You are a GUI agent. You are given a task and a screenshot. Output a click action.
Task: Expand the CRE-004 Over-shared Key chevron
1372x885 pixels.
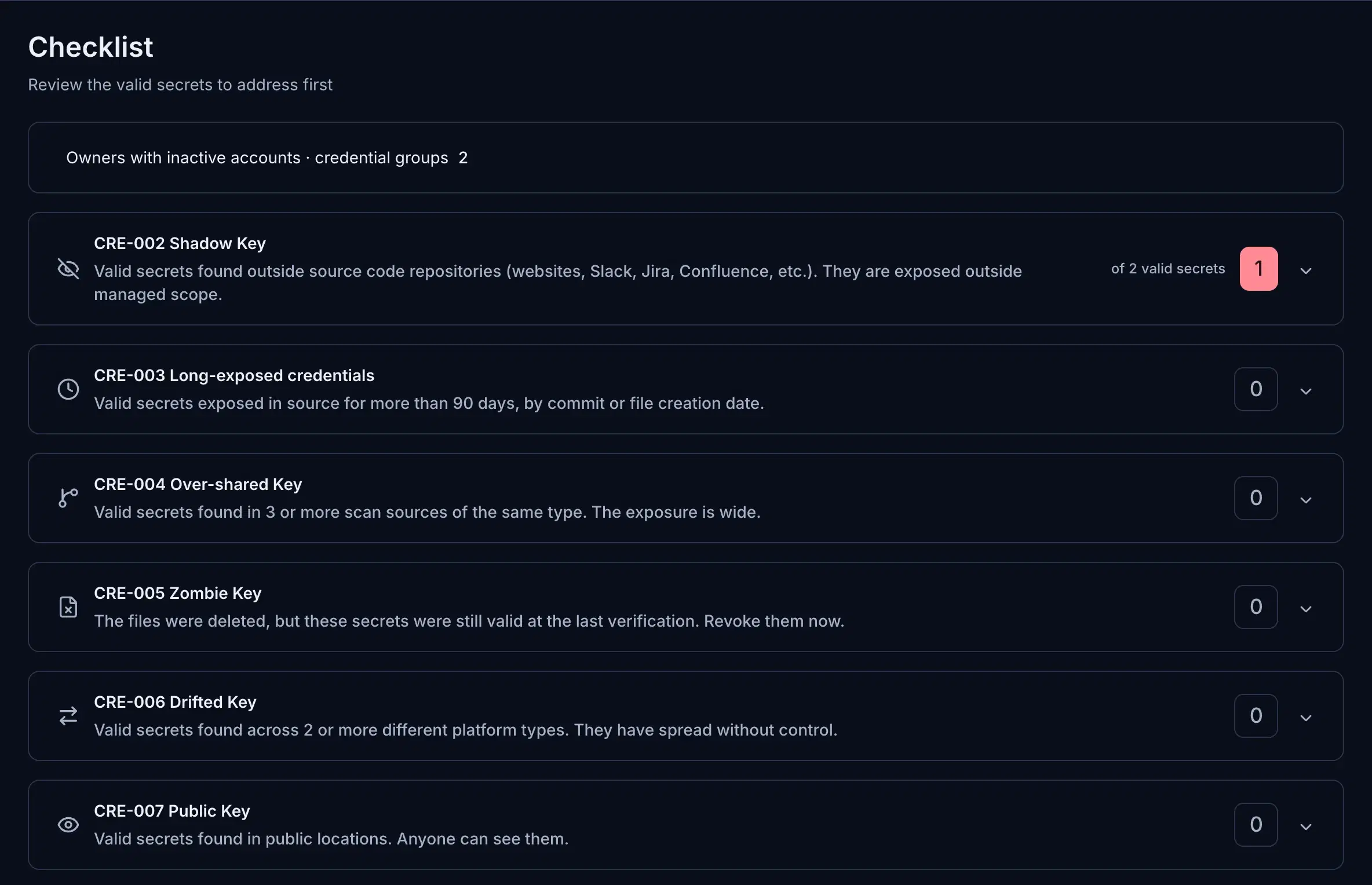pos(1306,500)
